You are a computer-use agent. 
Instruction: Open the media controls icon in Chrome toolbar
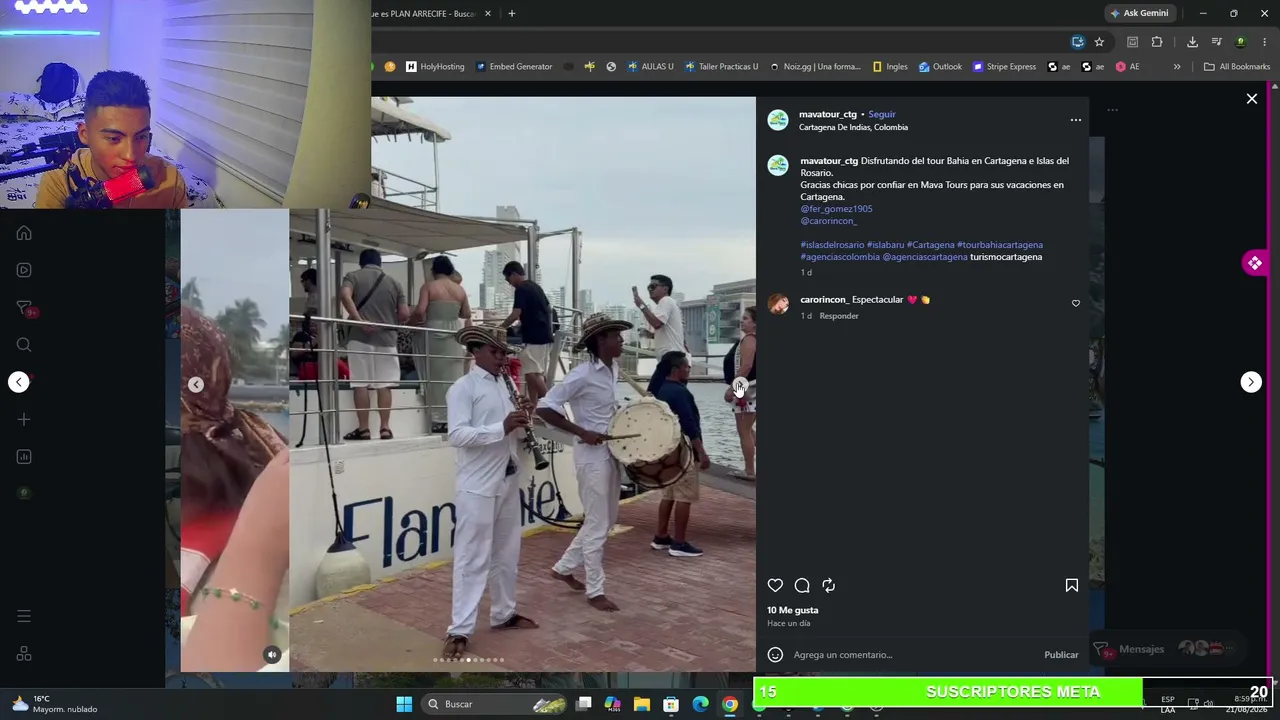(1216, 42)
